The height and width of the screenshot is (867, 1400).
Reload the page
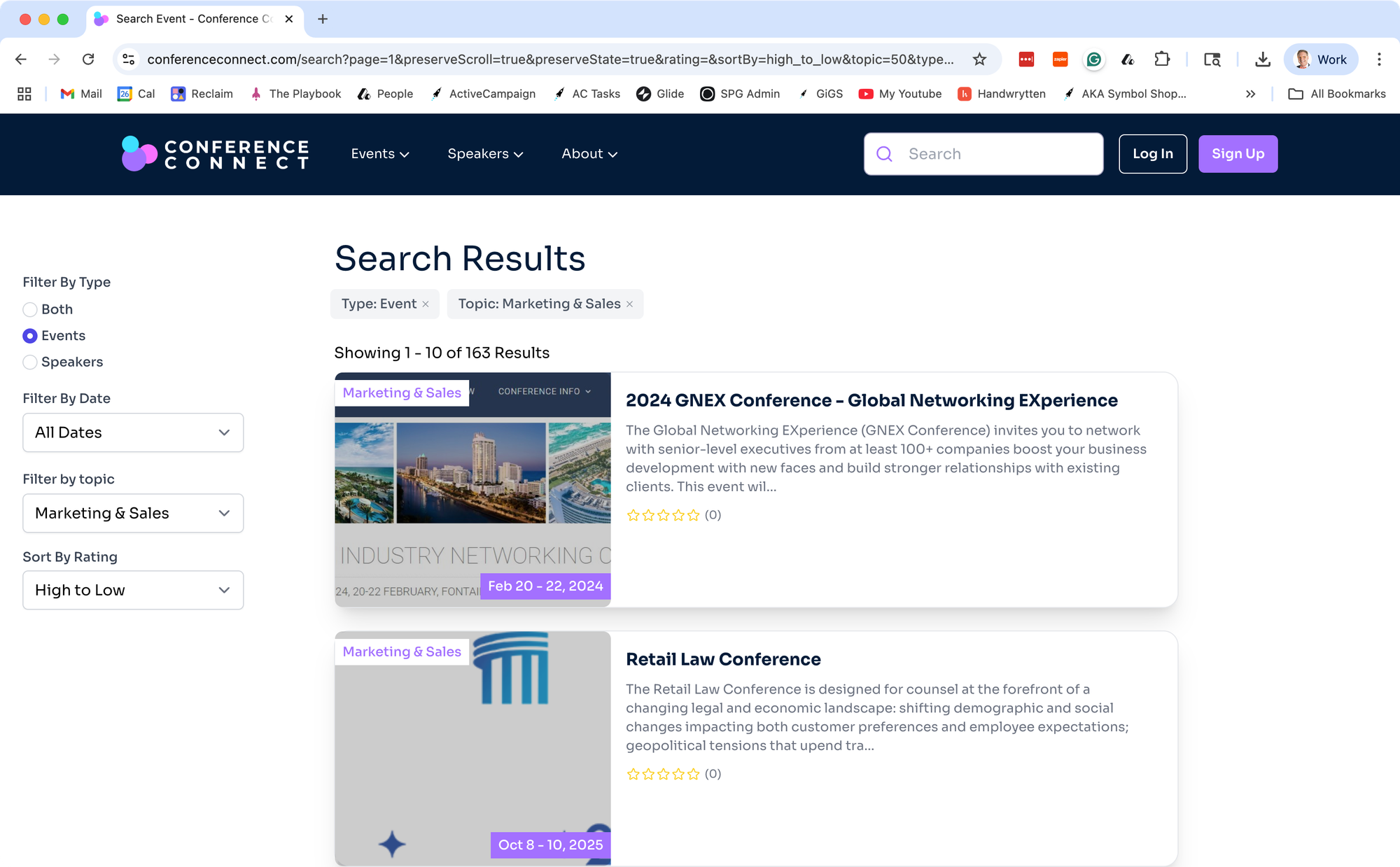coord(88,59)
